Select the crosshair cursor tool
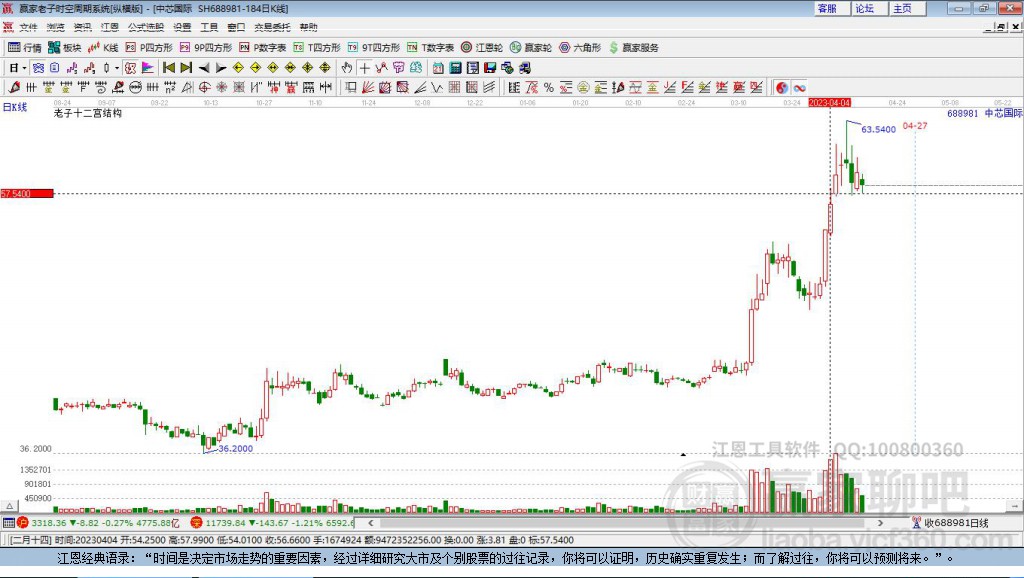 click(x=364, y=68)
